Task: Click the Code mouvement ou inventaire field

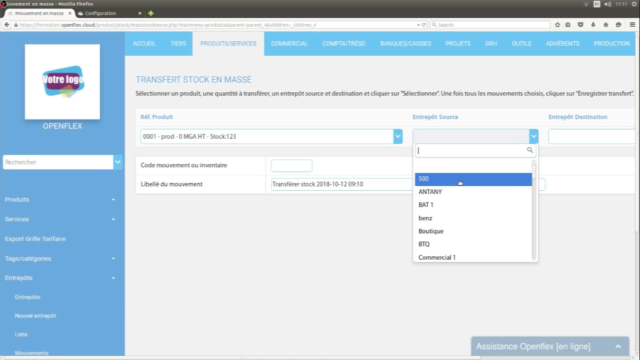Action: point(291,165)
